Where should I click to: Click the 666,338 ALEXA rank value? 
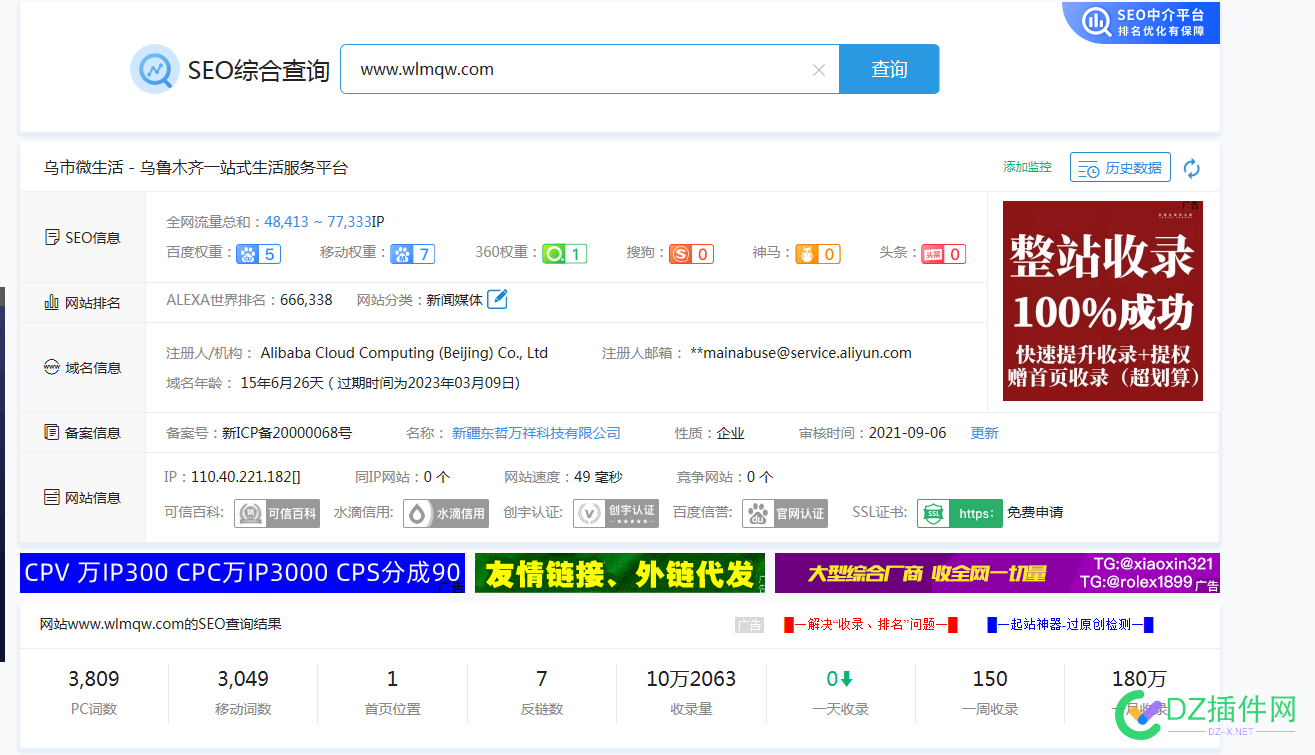[306, 299]
